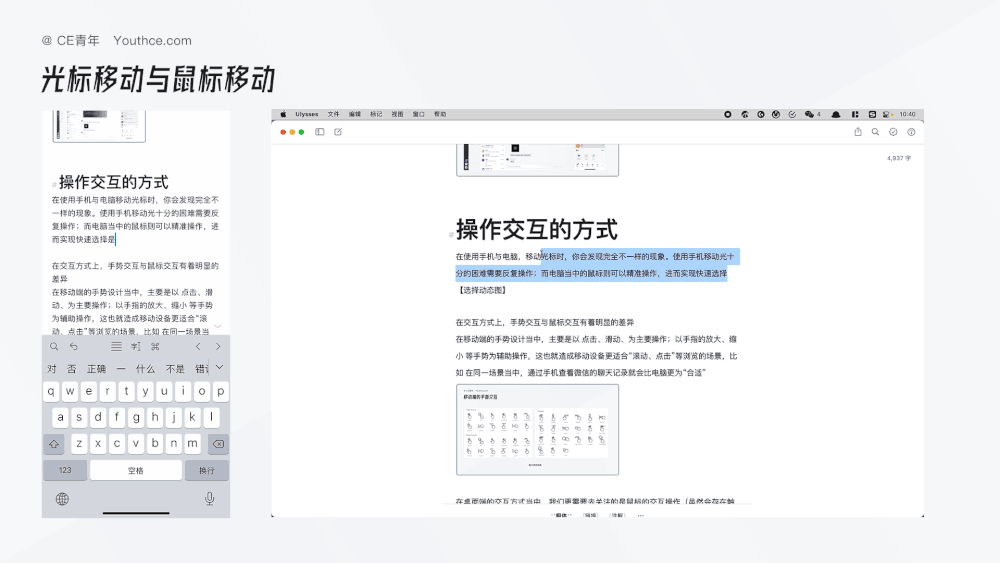Open the 视图 menu

pyautogui.click(x=397, y=114)
